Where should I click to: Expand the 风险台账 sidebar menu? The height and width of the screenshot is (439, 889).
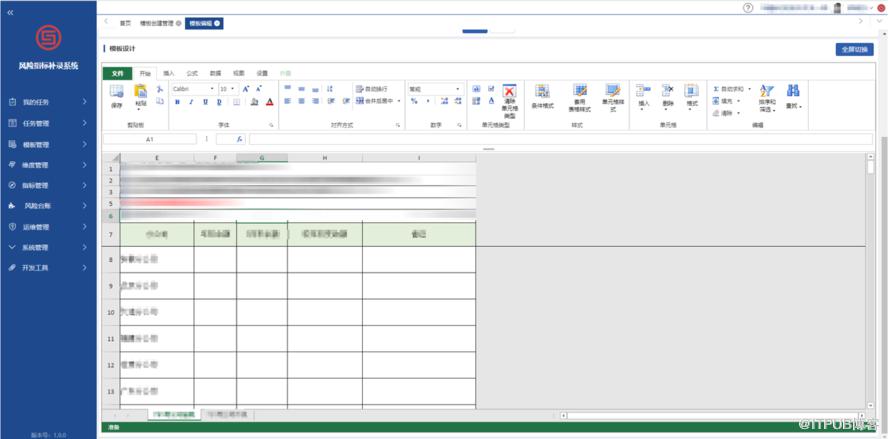point(48,206)
